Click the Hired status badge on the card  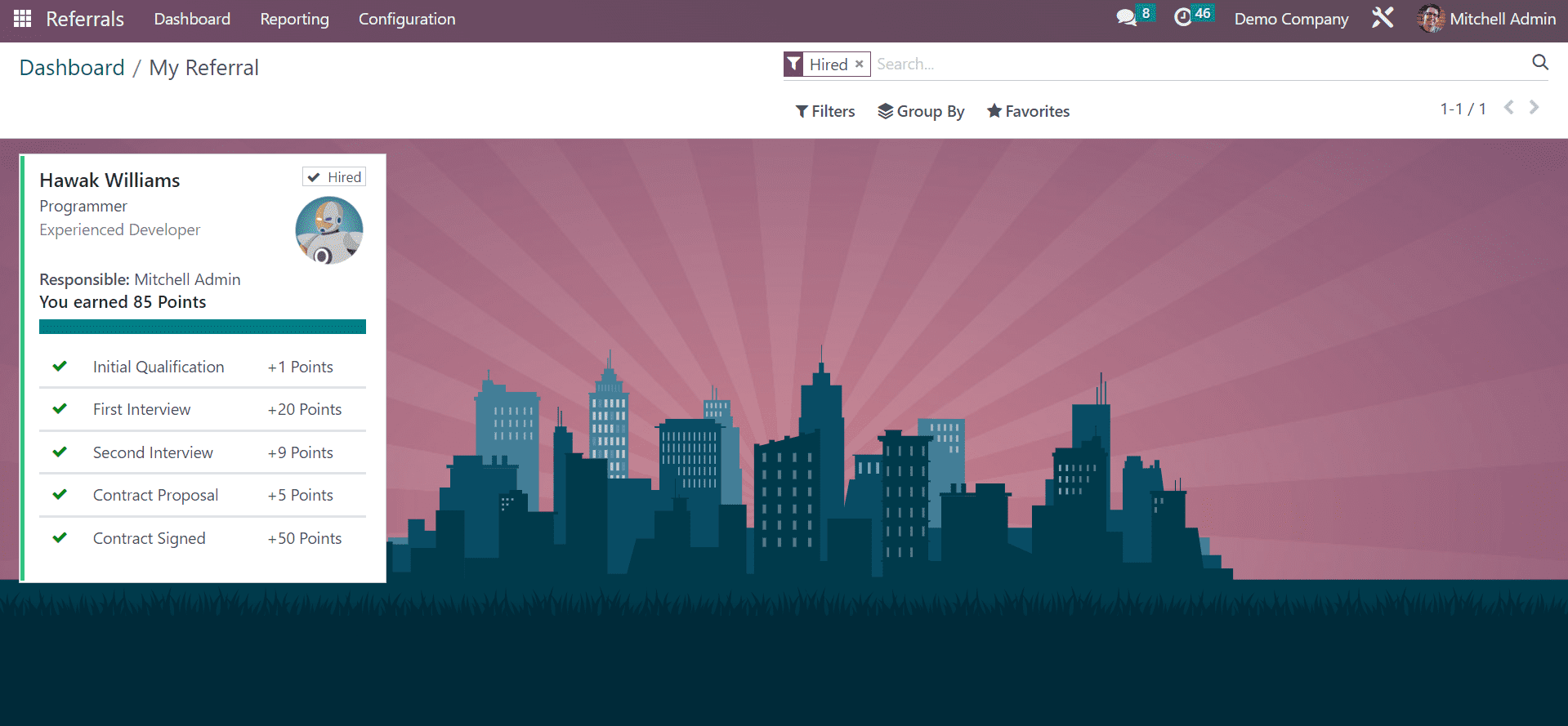coord(334,177)
